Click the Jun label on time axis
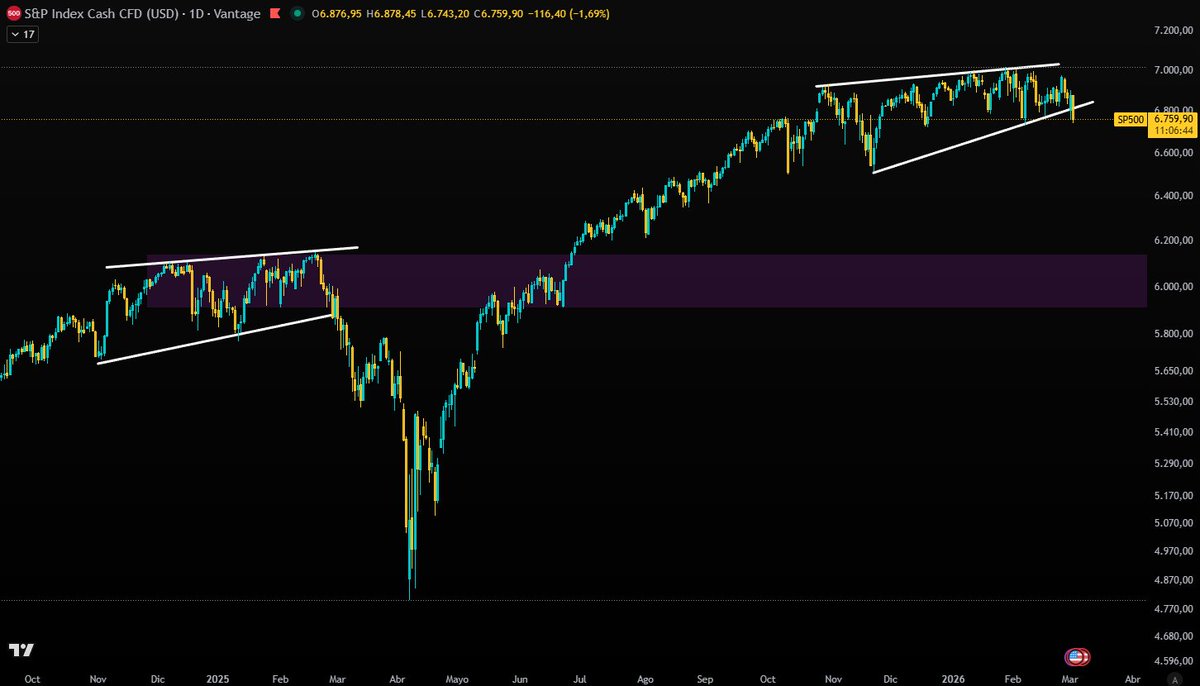The height and width of the screenshot is (686, 1200). point(520,677)
